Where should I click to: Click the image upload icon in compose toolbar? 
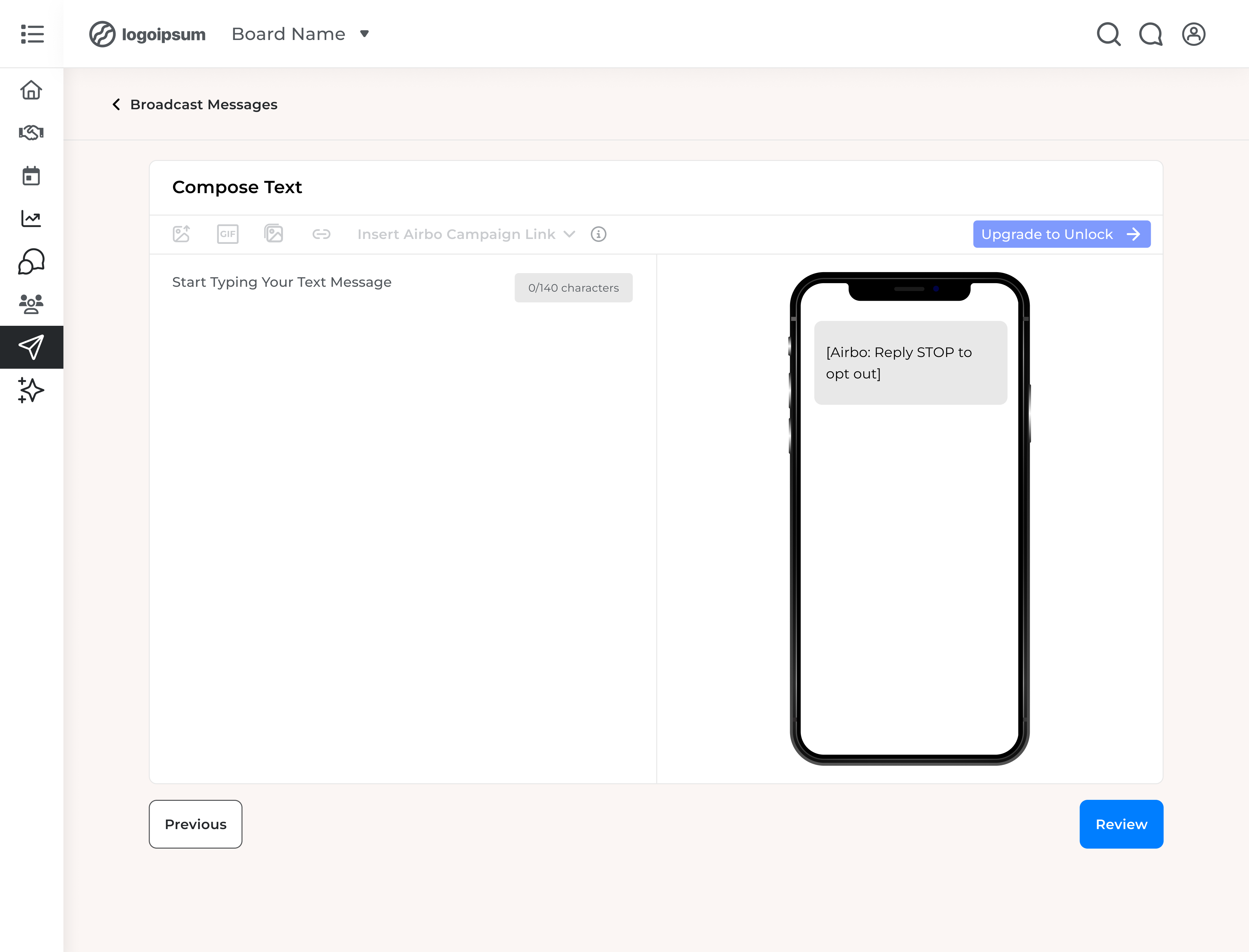pyautogui.click(x=181, y=233)
